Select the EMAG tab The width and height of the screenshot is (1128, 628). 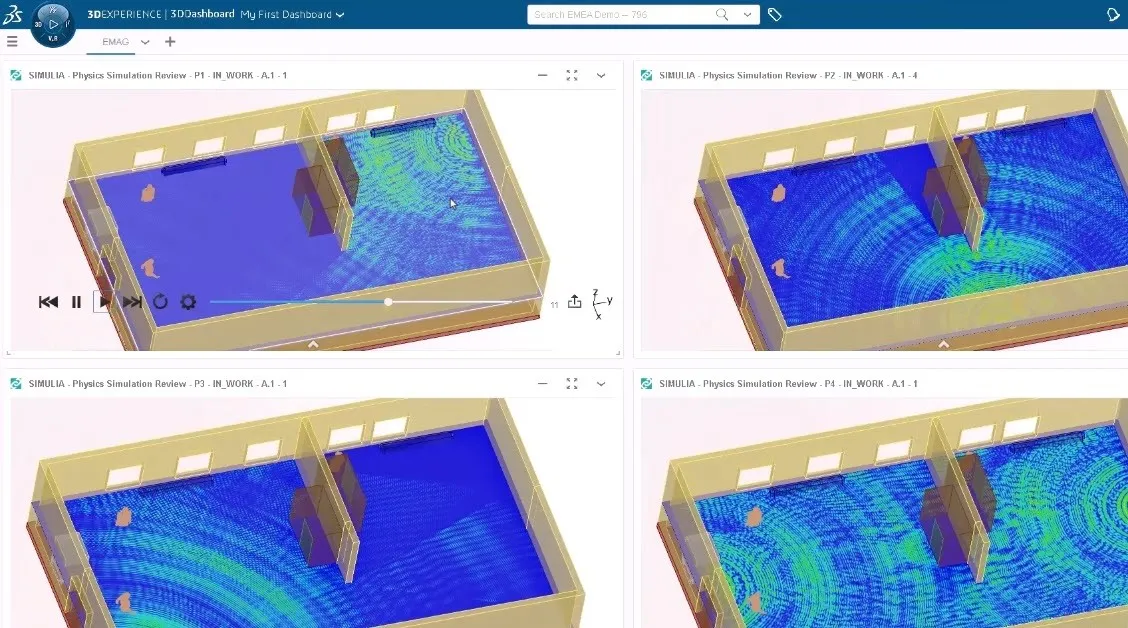[116, 42]
